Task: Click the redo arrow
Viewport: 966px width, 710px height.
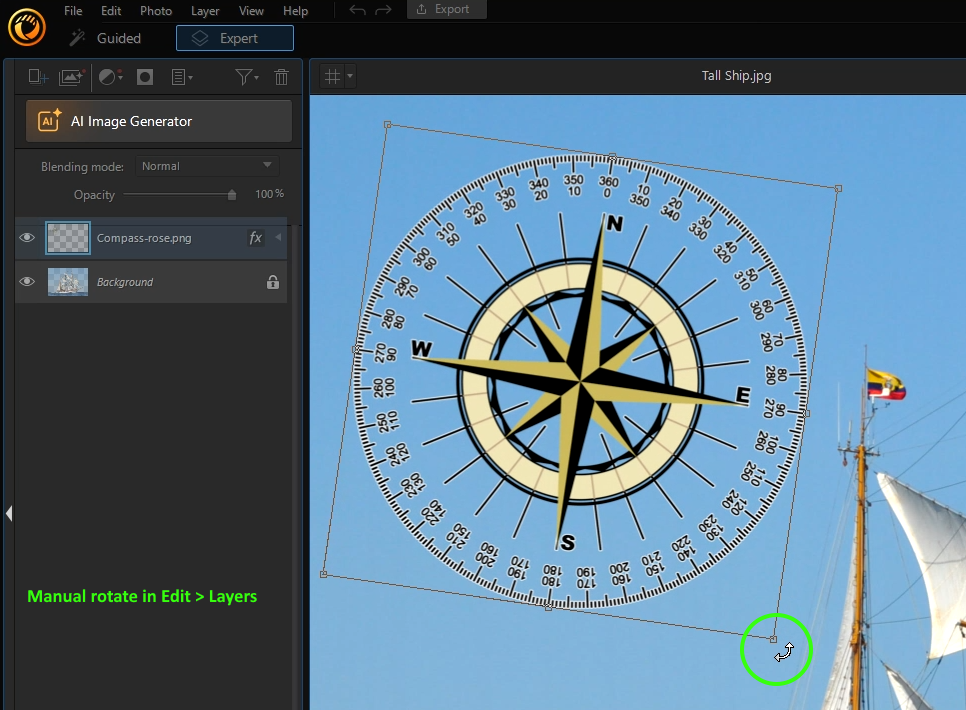Action: pos(385,10)
